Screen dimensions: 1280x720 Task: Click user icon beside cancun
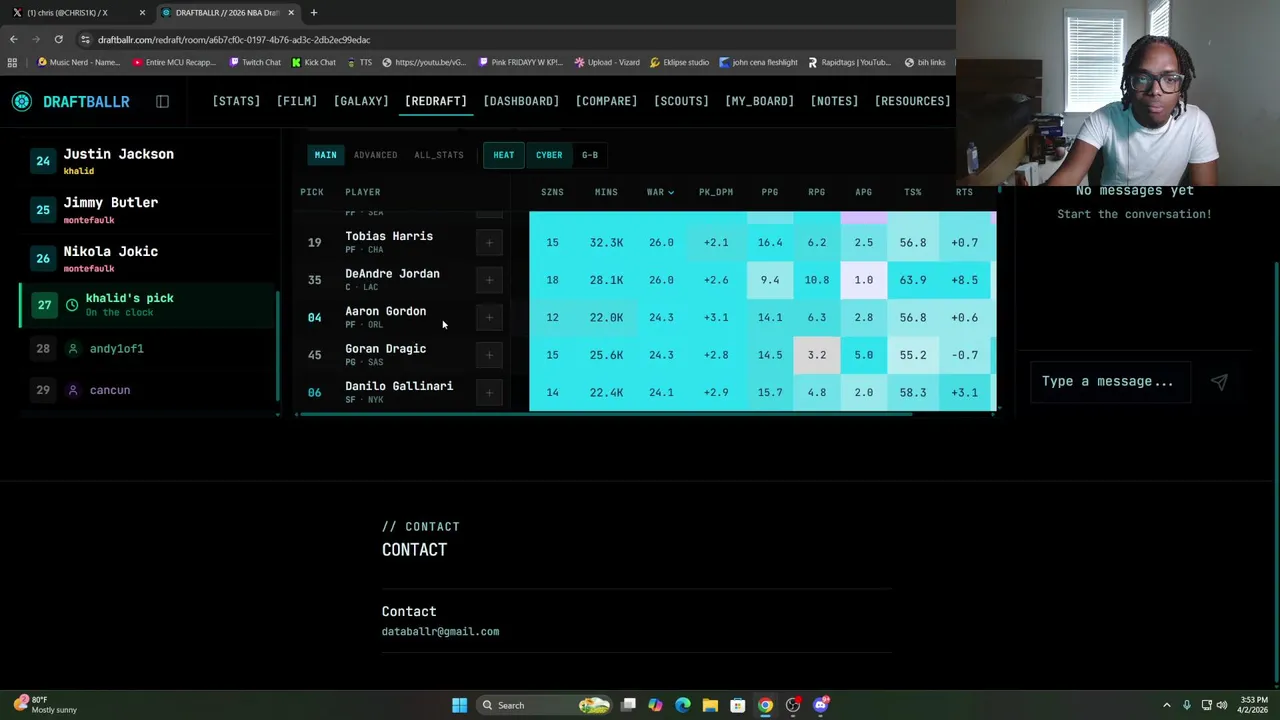click(72, 390)
